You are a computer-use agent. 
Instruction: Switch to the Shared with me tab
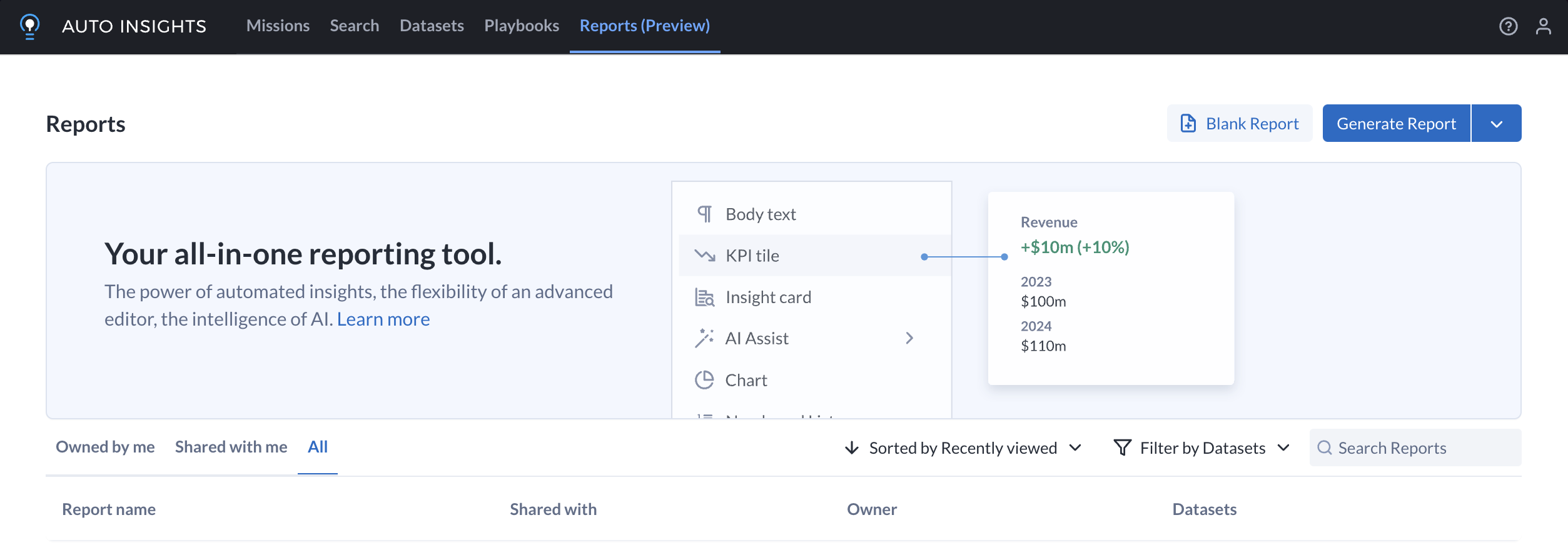(x=231, y=447)
